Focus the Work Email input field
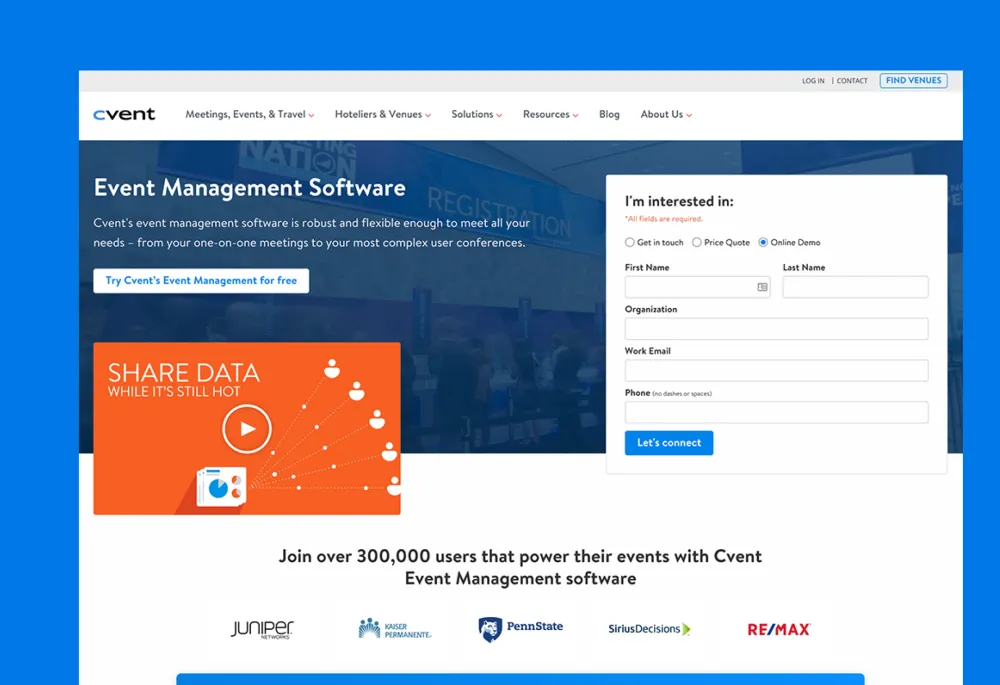Screen dimensions: 1000x685 (x=776, y=370)
